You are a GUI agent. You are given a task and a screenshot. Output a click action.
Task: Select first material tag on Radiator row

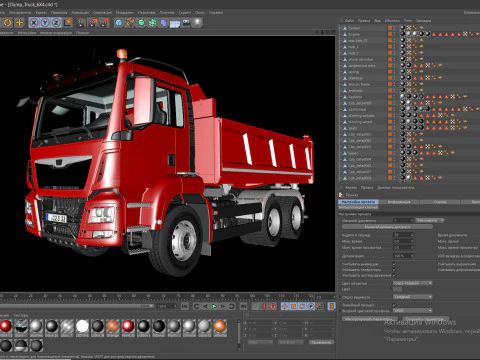tap(403, 97)
